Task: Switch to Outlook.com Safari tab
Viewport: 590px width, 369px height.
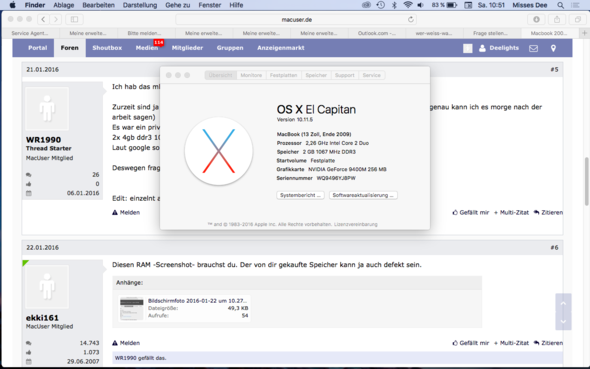Action: point(377,33)
